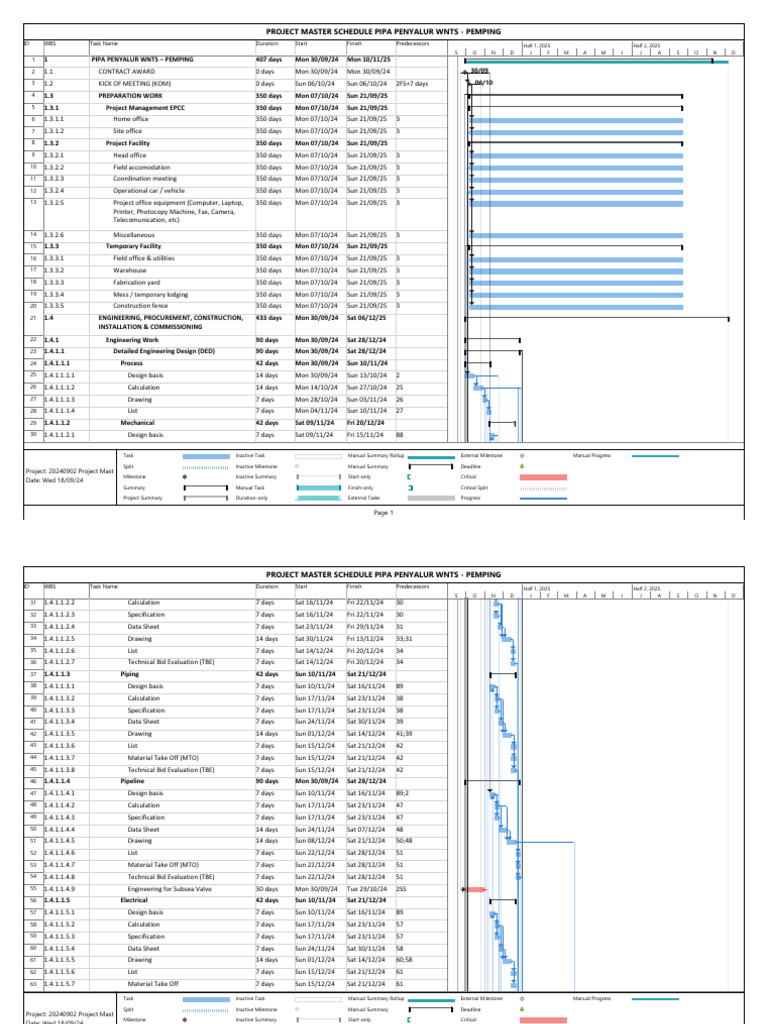Select the CONTRACT AWARD task name
This screenshot has width=768, height=1024.
click(x=127, y=72)
